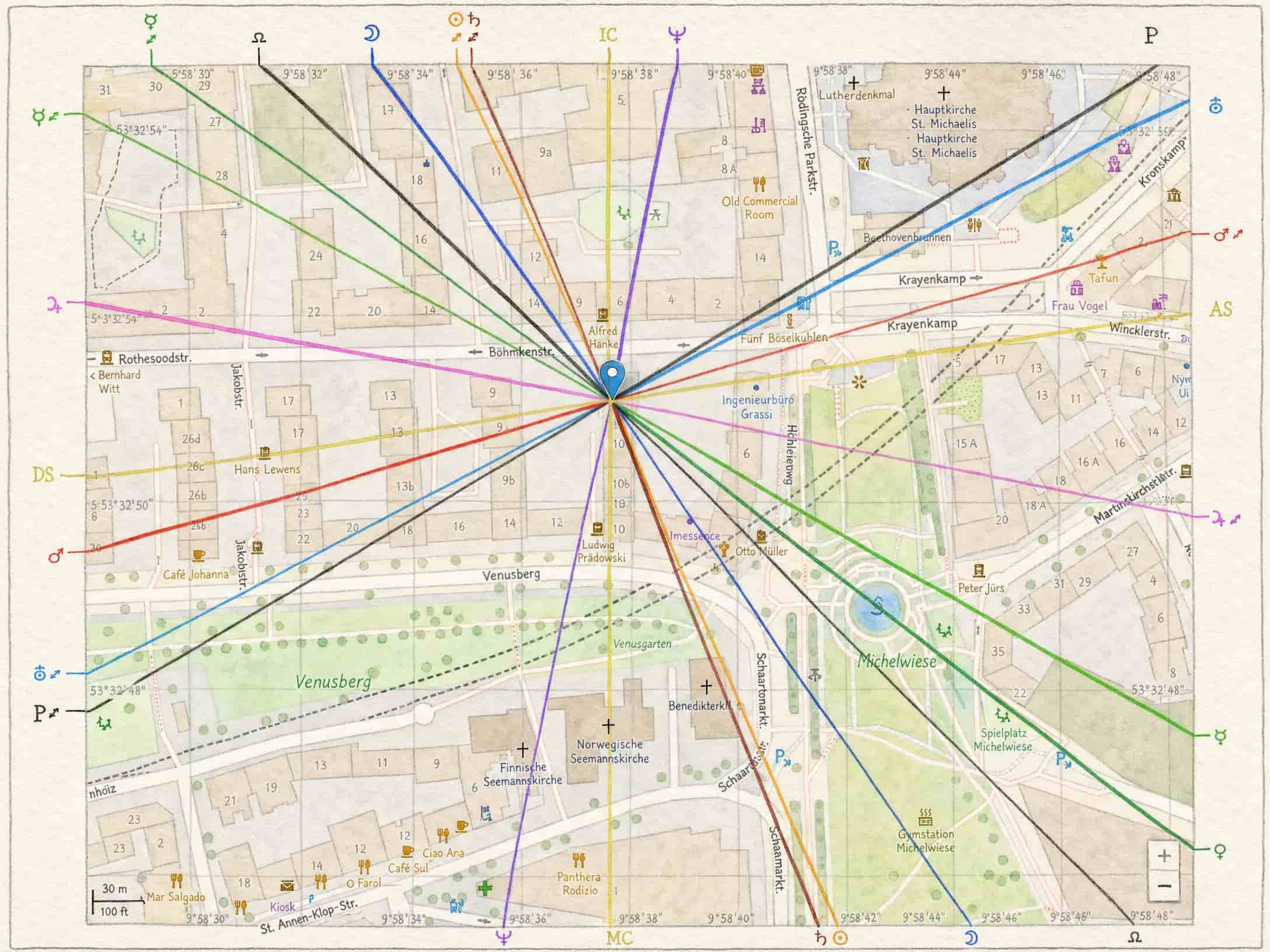Open the Café Sul coffee cup marker
1270x952 pixels.
click(407, 851)
